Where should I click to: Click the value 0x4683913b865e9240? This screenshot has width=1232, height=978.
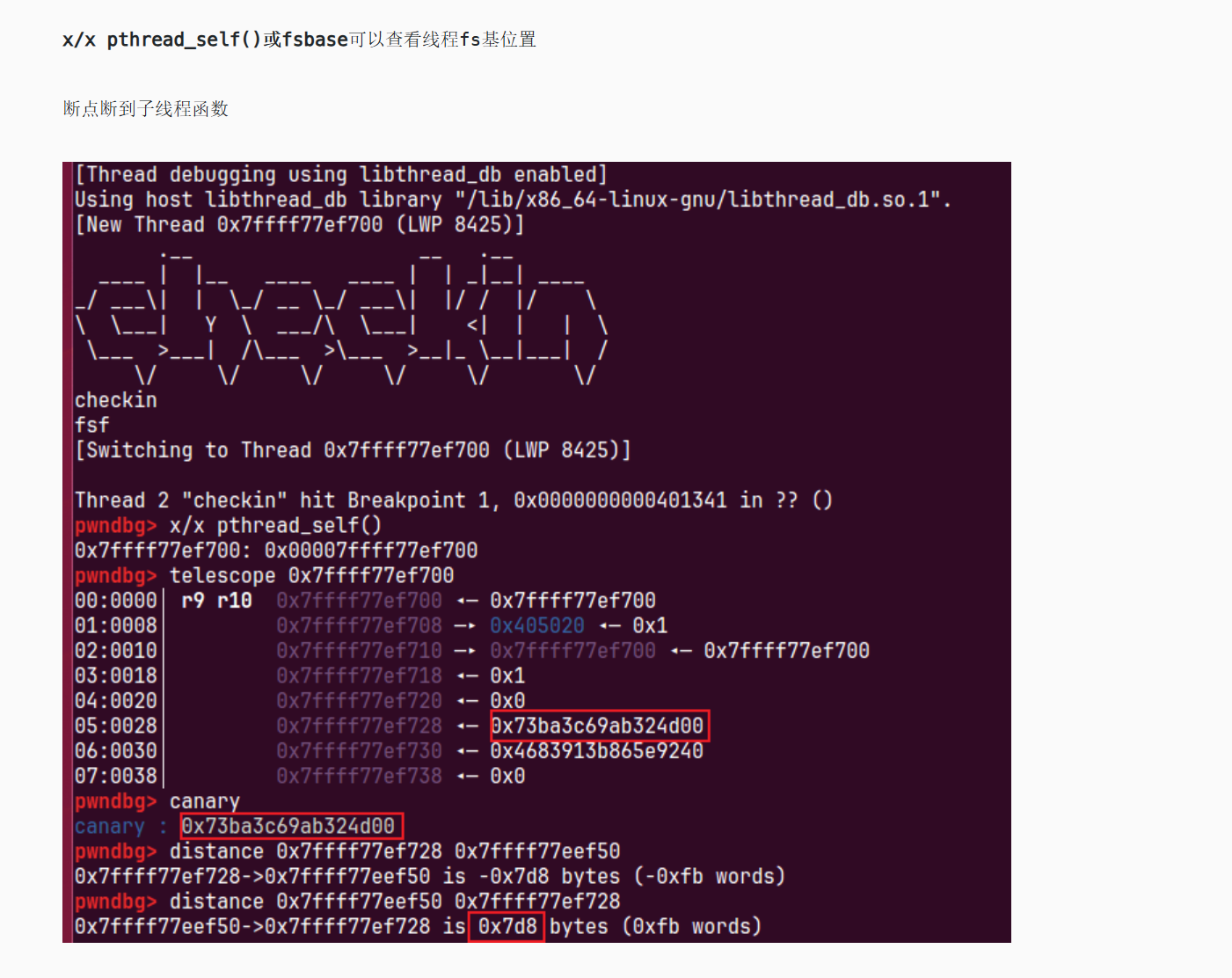point(596,751)
